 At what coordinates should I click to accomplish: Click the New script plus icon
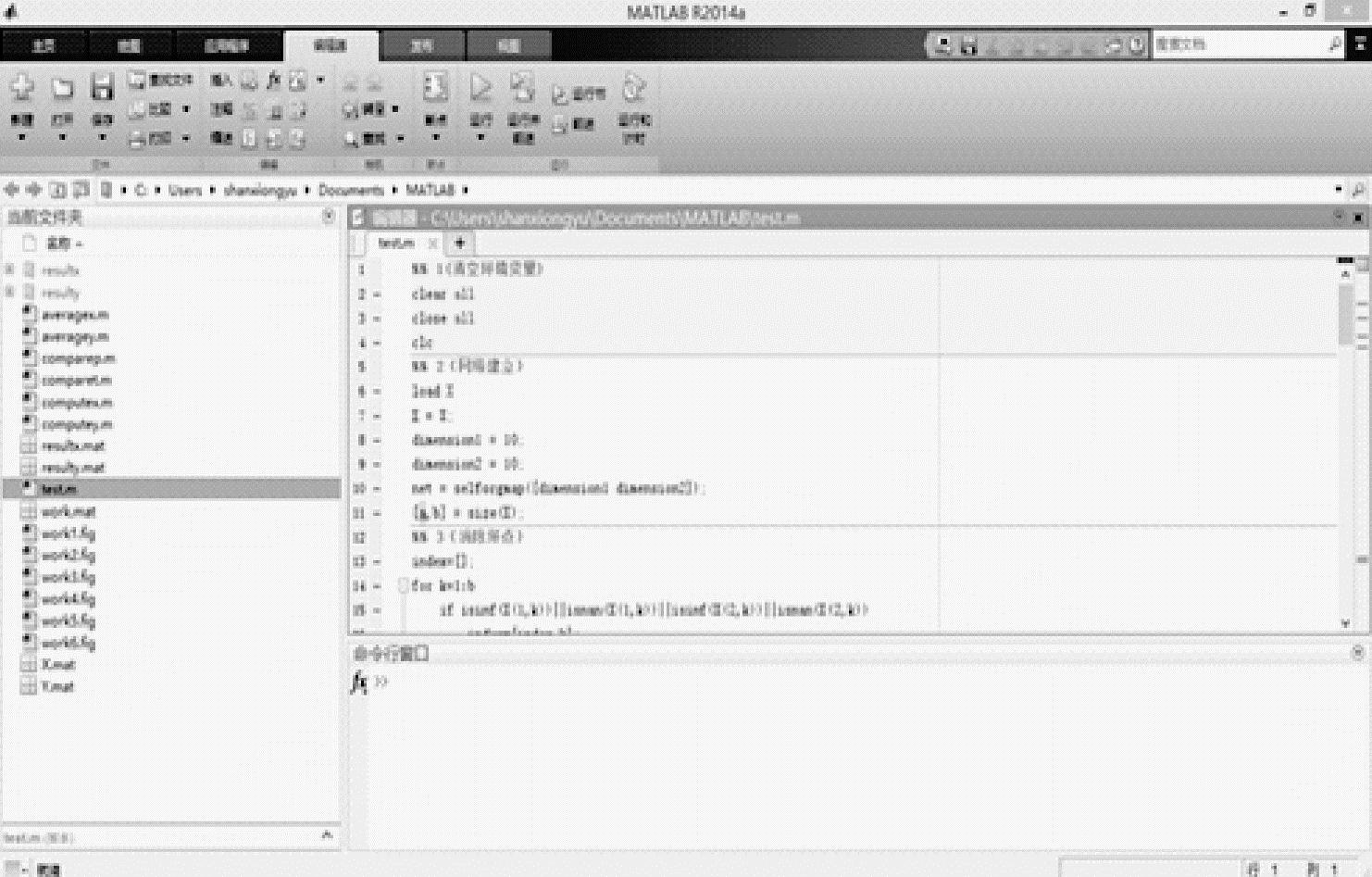(22, 88)
